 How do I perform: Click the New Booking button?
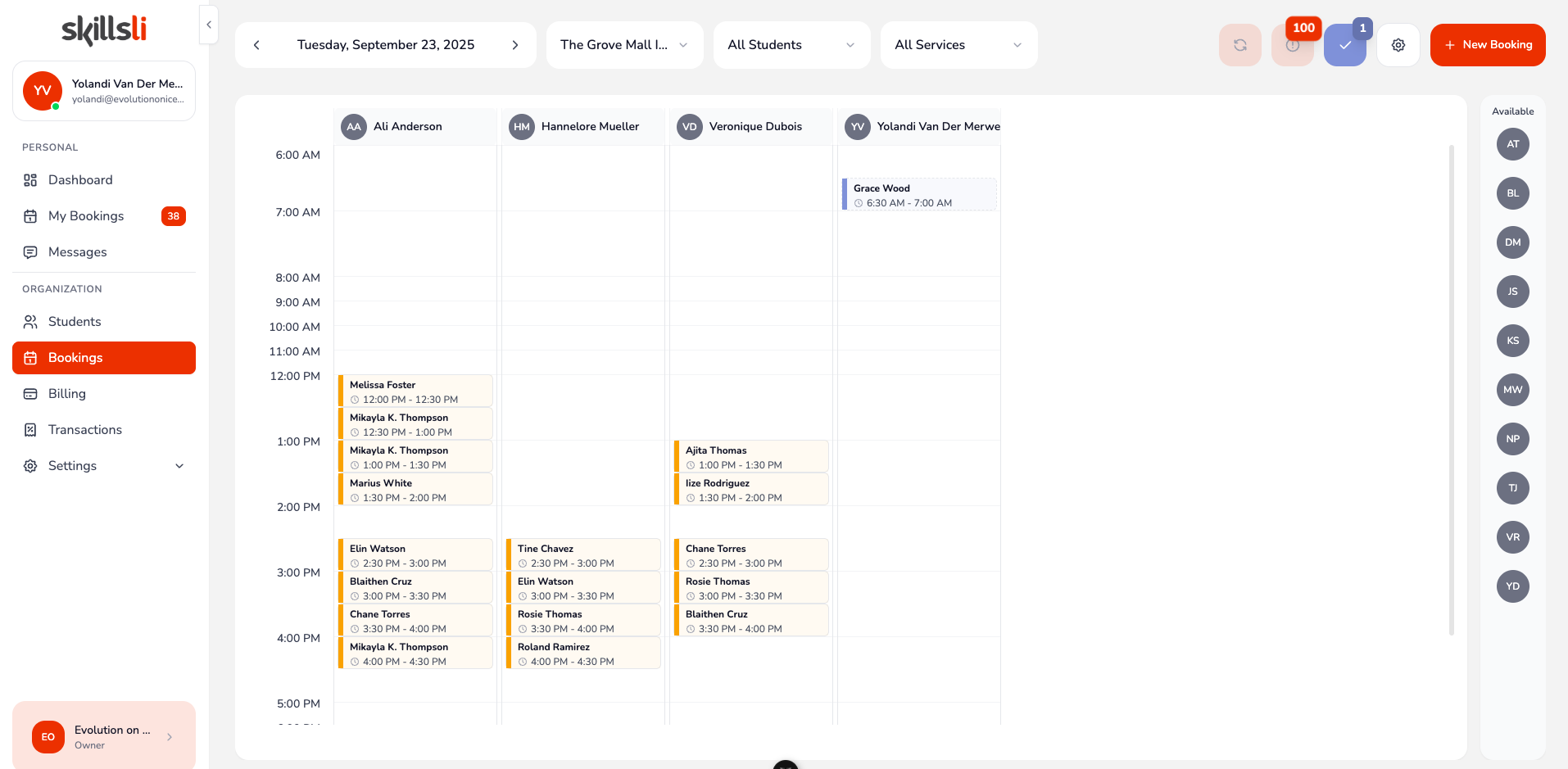coord(1487,45)
